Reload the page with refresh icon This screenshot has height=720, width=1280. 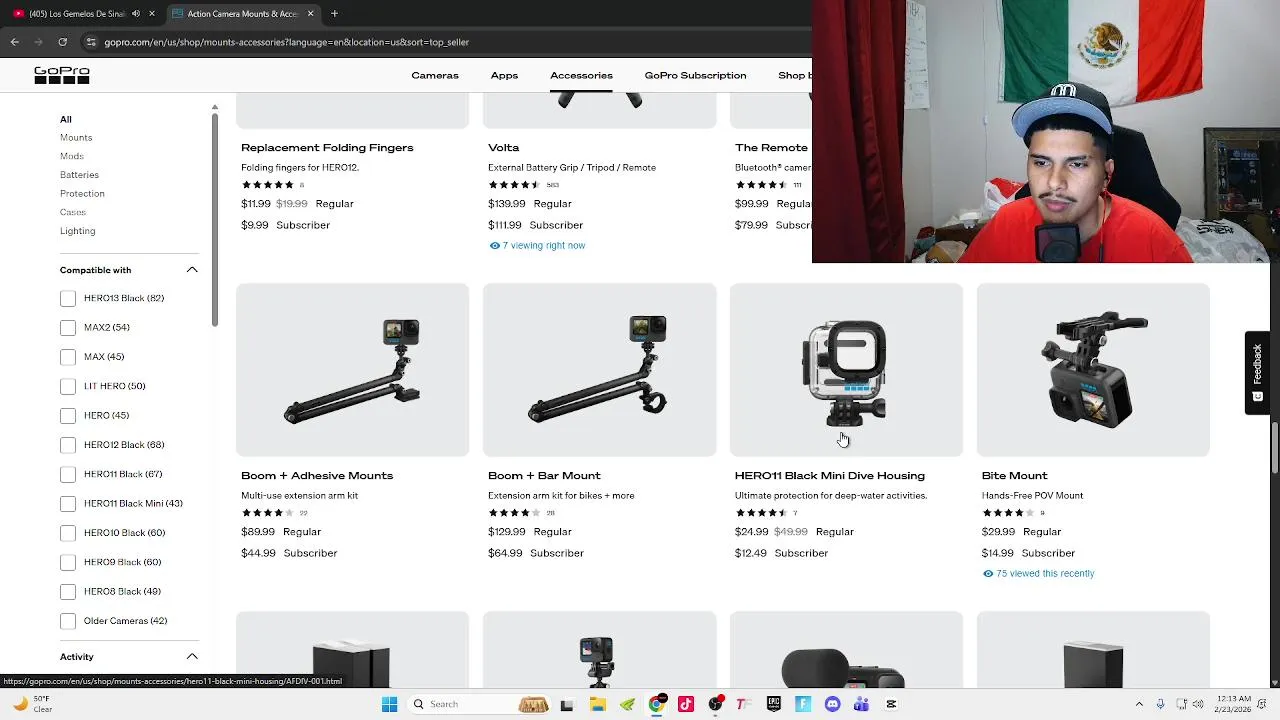62,42
